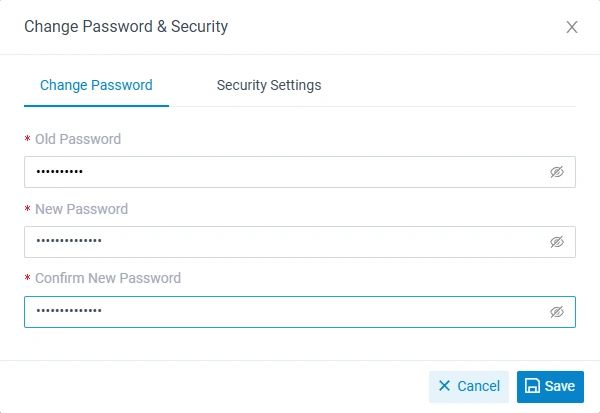Close the Change Password & Security dialog

click(x=572, y=27)
